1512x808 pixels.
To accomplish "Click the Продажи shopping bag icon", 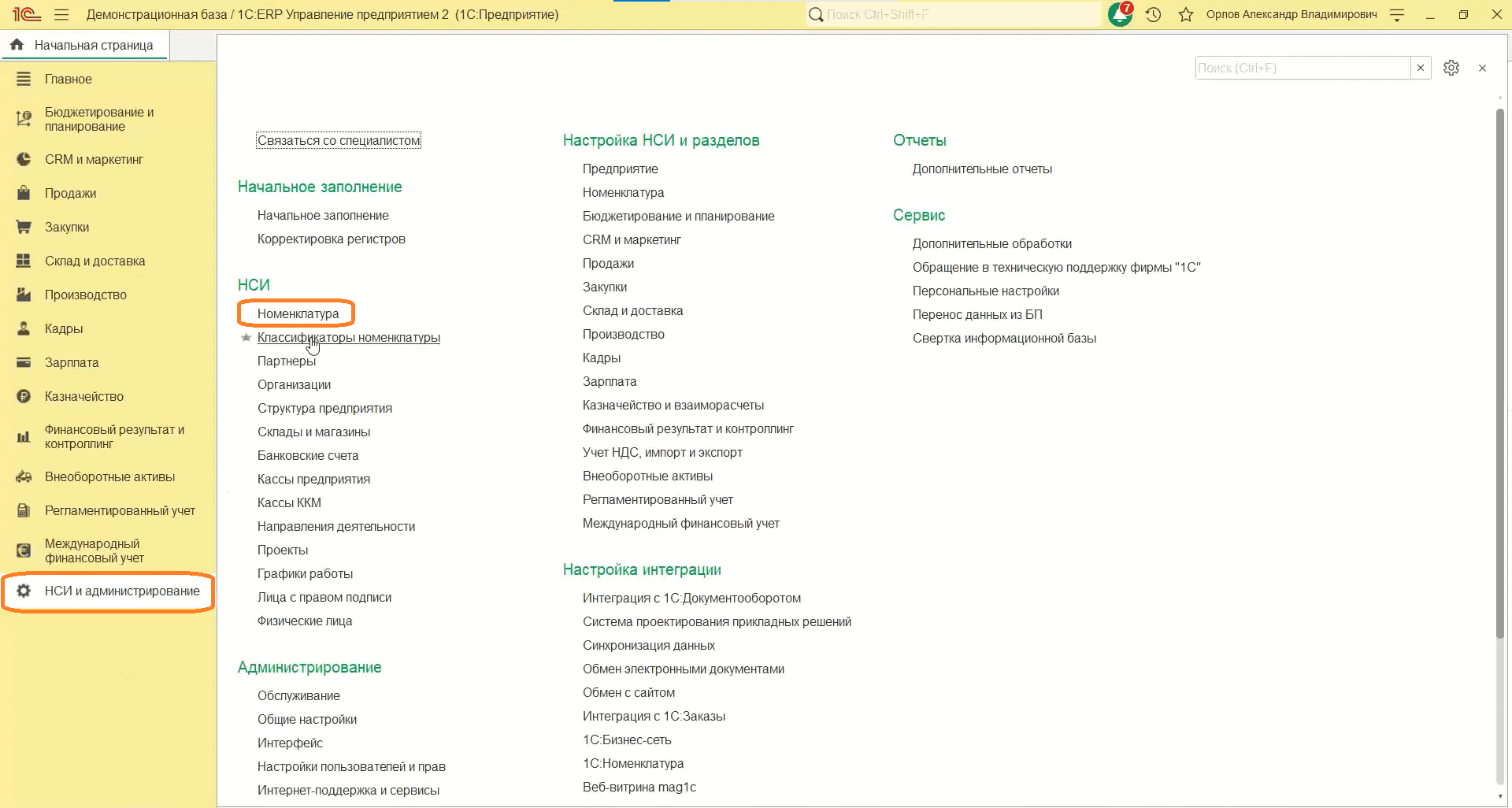I will [24, 193].
